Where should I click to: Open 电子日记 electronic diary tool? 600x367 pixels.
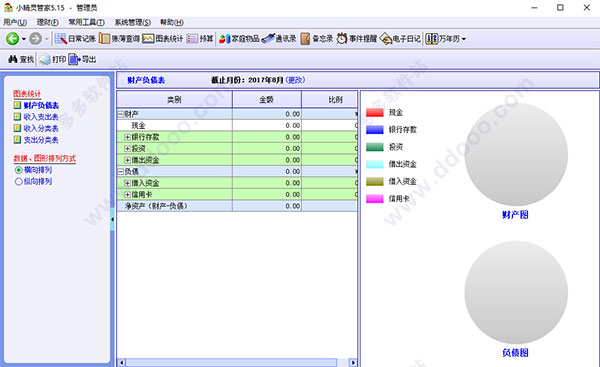(400, 39)
